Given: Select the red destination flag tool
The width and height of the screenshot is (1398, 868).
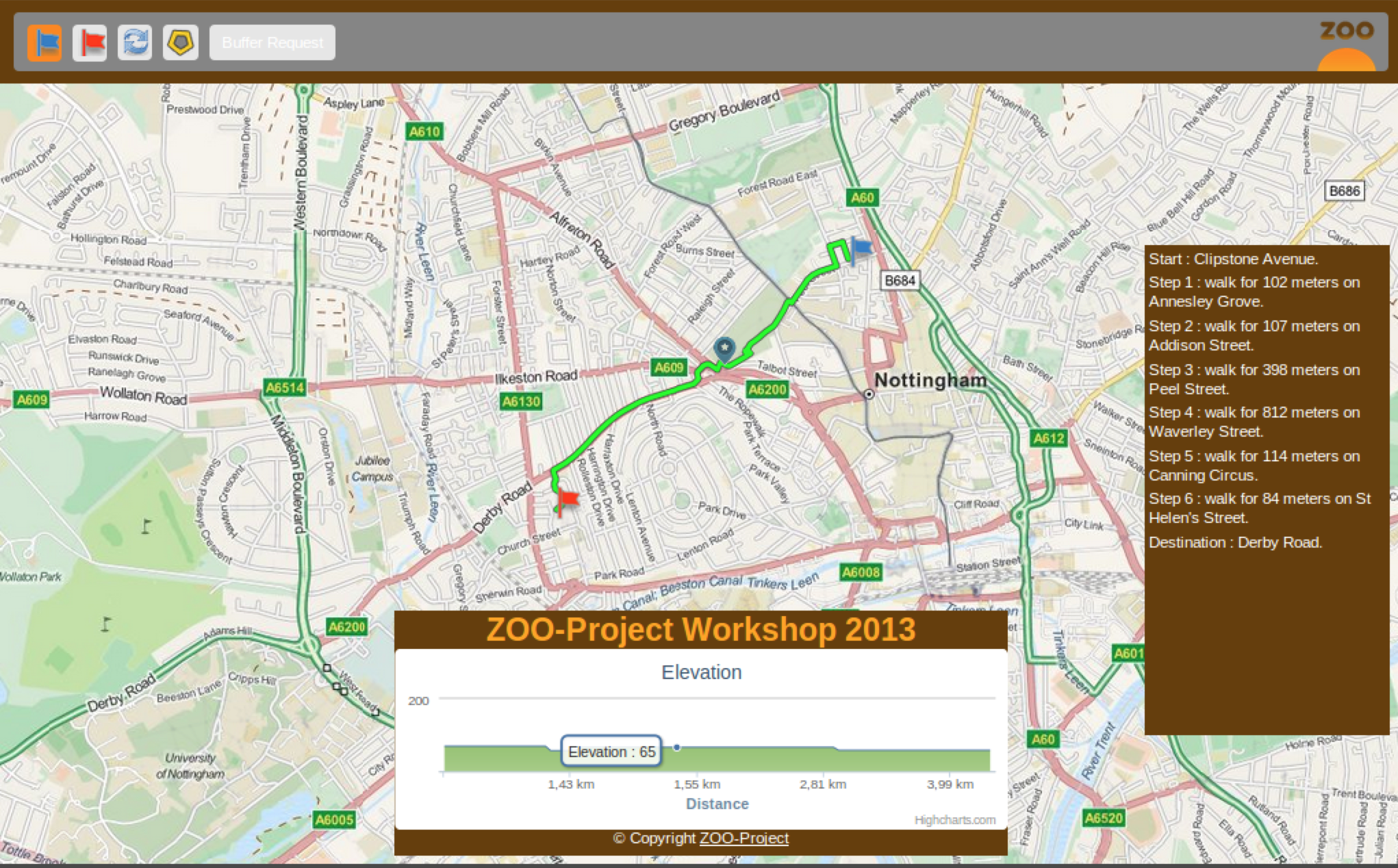Looking at the screenshot, I should (90, 43).
